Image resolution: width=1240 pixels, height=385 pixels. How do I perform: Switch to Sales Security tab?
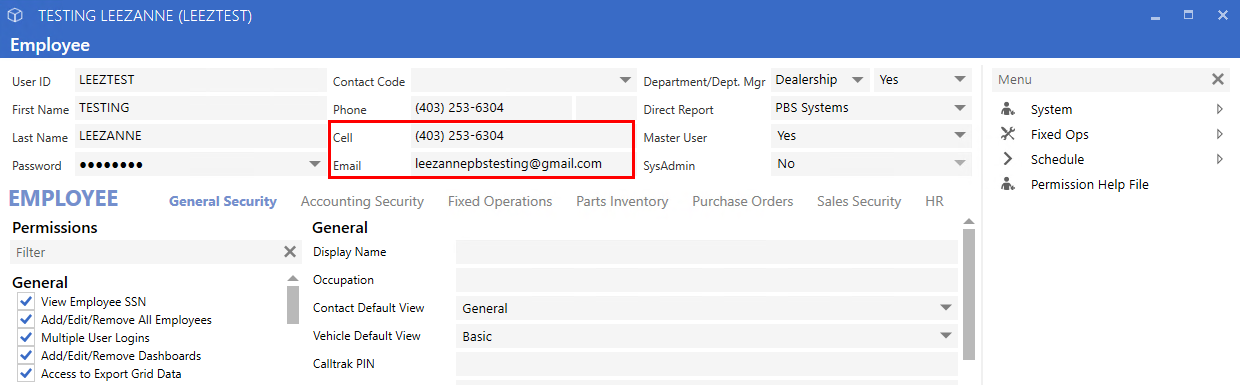coord(859,201)
